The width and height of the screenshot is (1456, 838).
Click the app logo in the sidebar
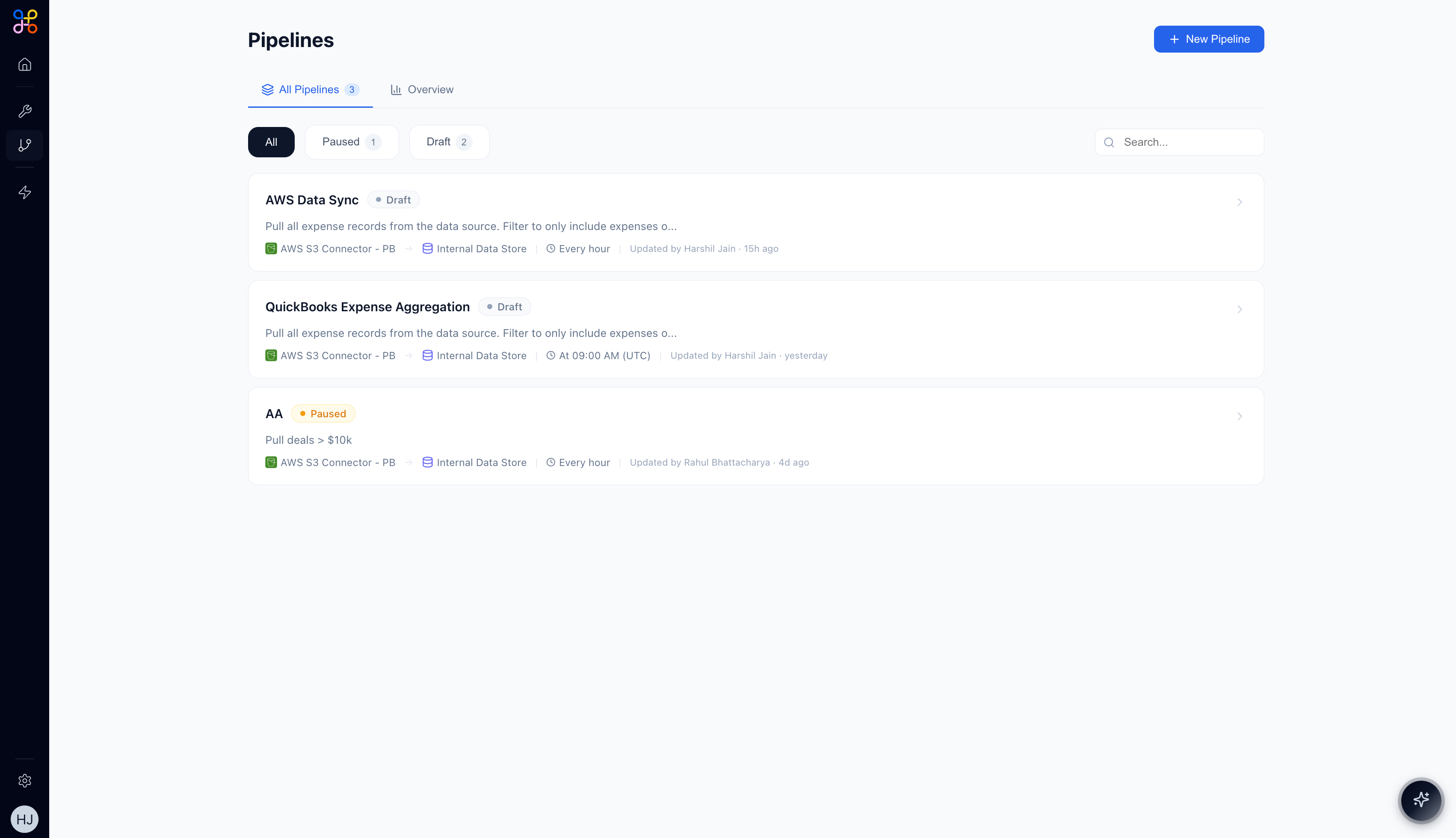[25, 21]
